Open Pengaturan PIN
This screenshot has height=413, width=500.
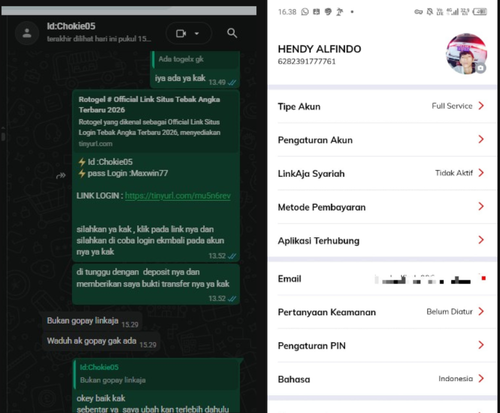(x=382, y=346)
